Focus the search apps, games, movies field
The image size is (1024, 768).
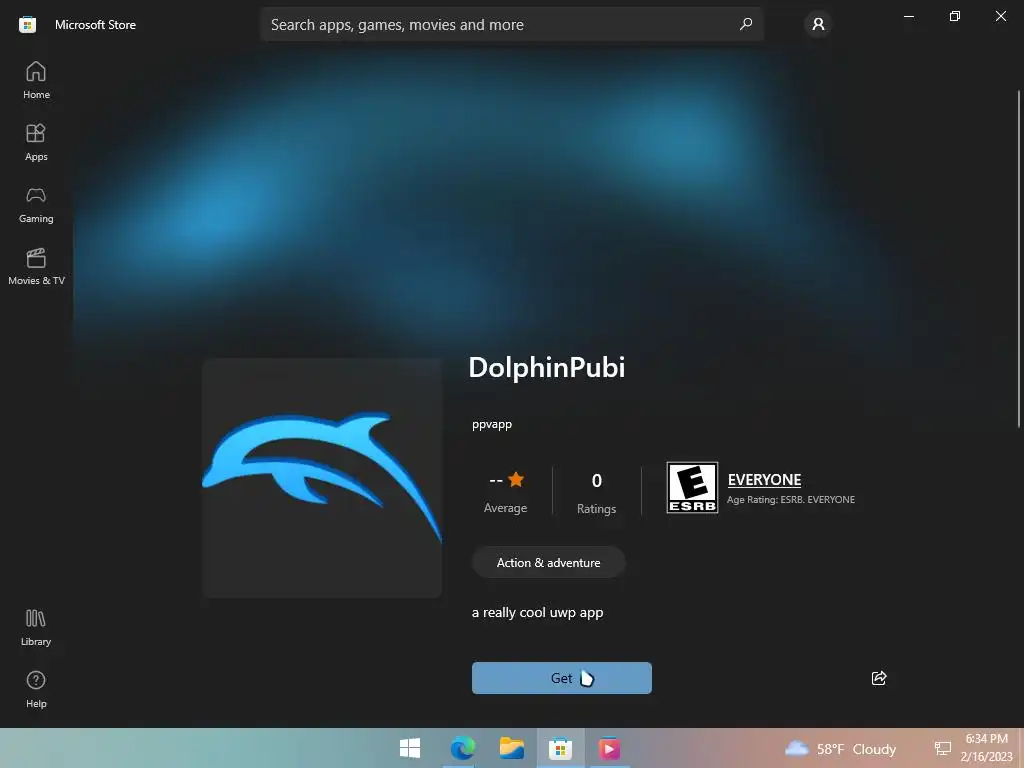point(511,24)
